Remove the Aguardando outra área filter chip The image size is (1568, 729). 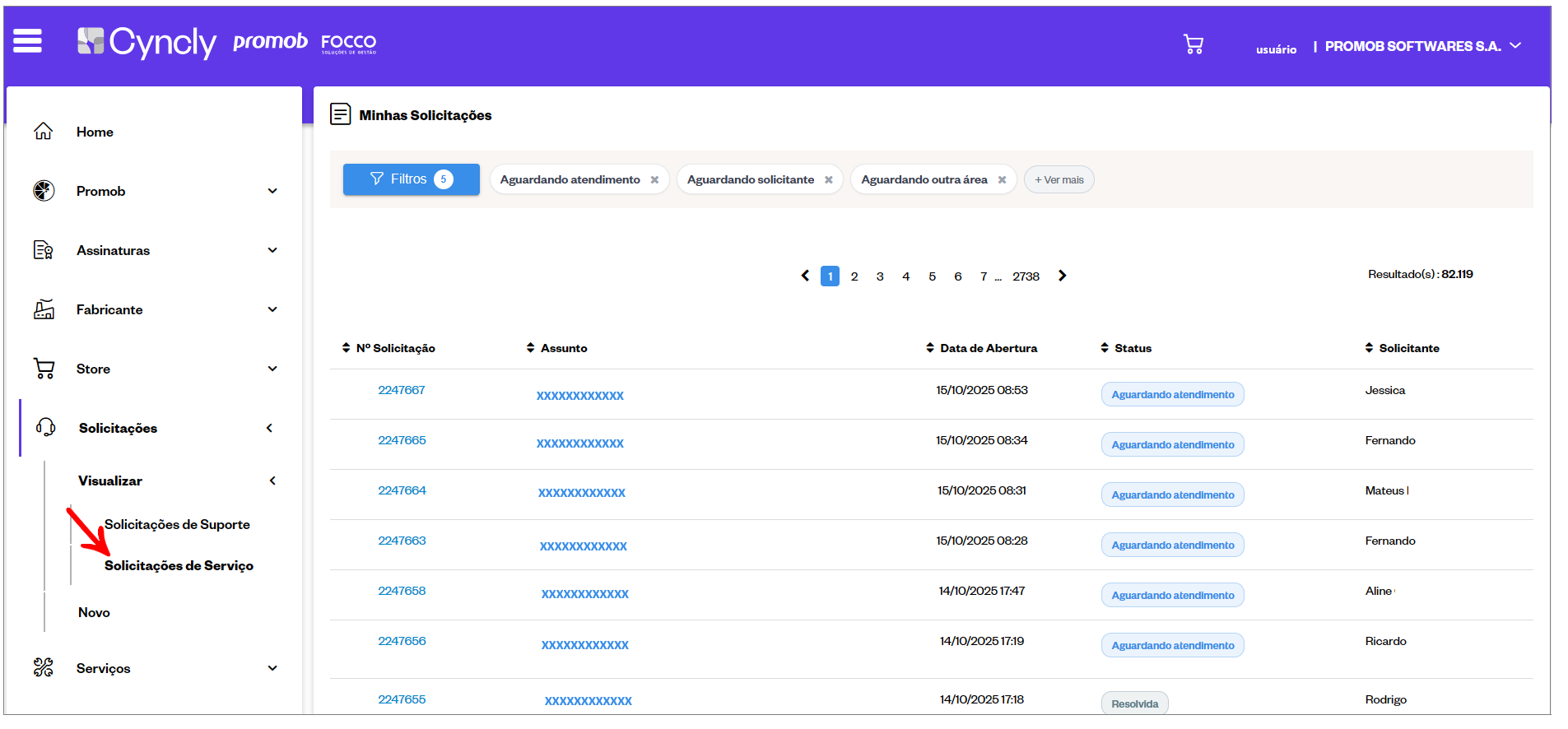click(x=1002, y=180)
